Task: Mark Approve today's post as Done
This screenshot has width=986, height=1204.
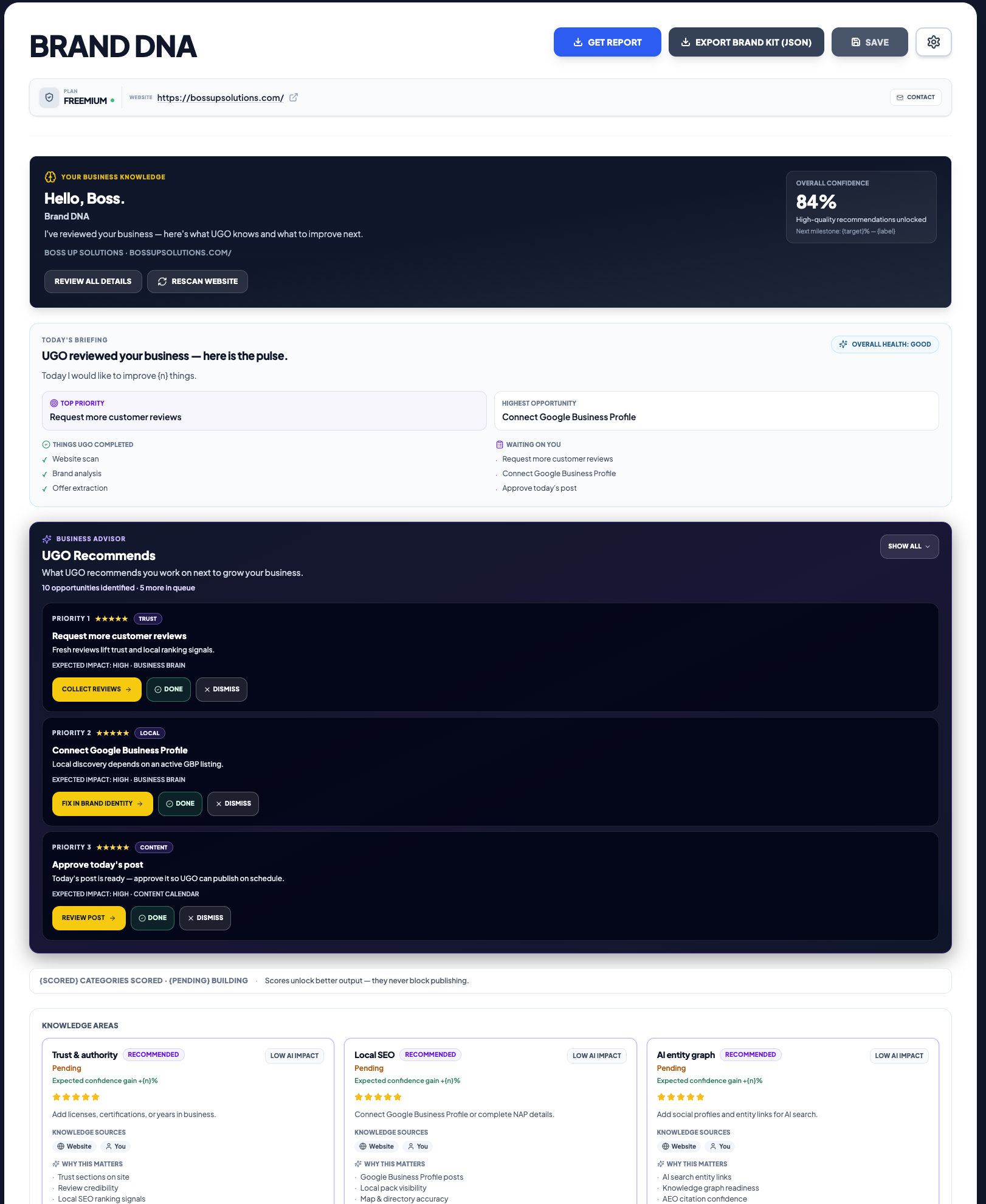Action: pyautogui.click(x=153, y=918)
